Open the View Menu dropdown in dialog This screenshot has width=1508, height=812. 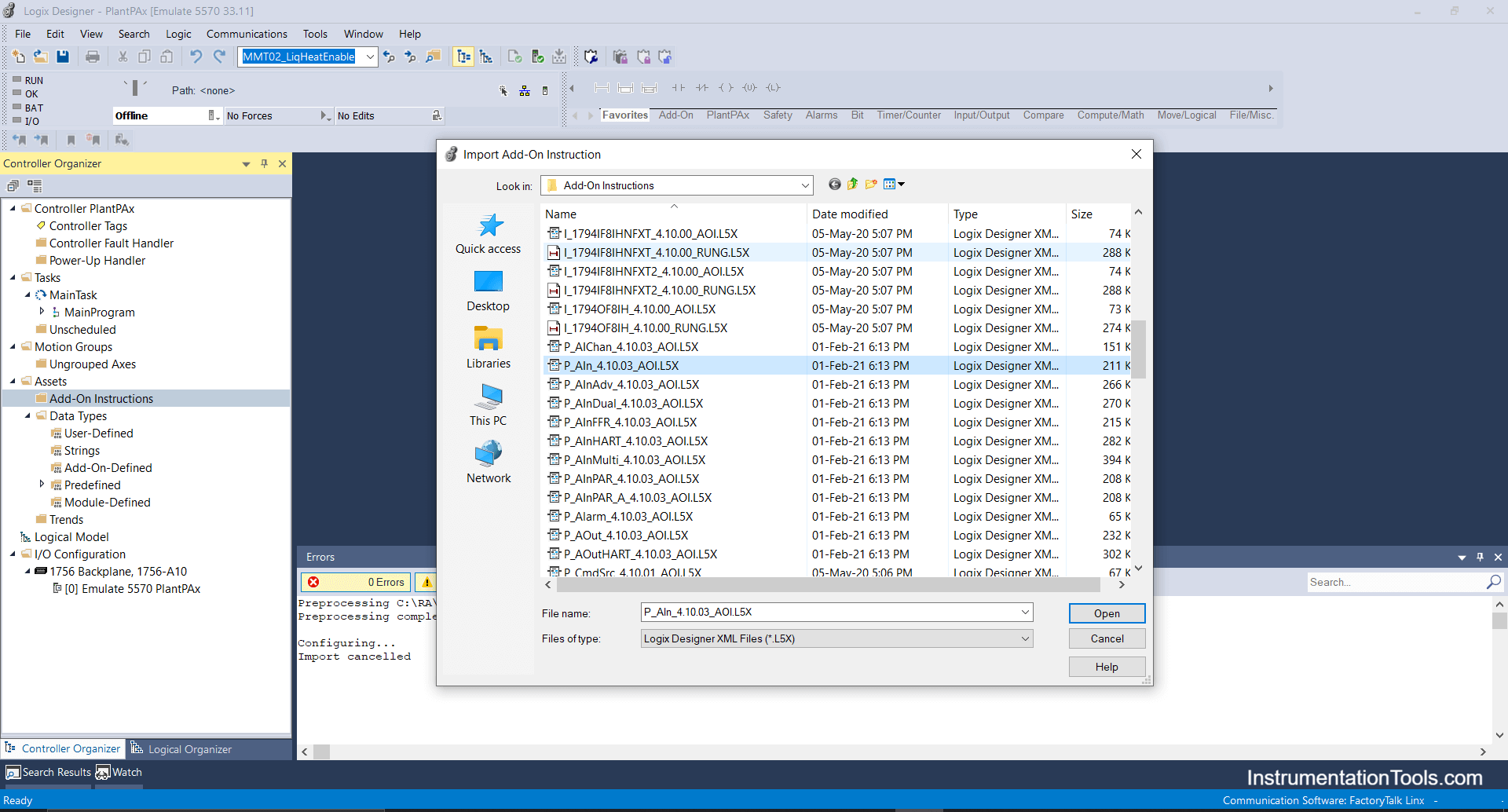(x=894, y=185)
